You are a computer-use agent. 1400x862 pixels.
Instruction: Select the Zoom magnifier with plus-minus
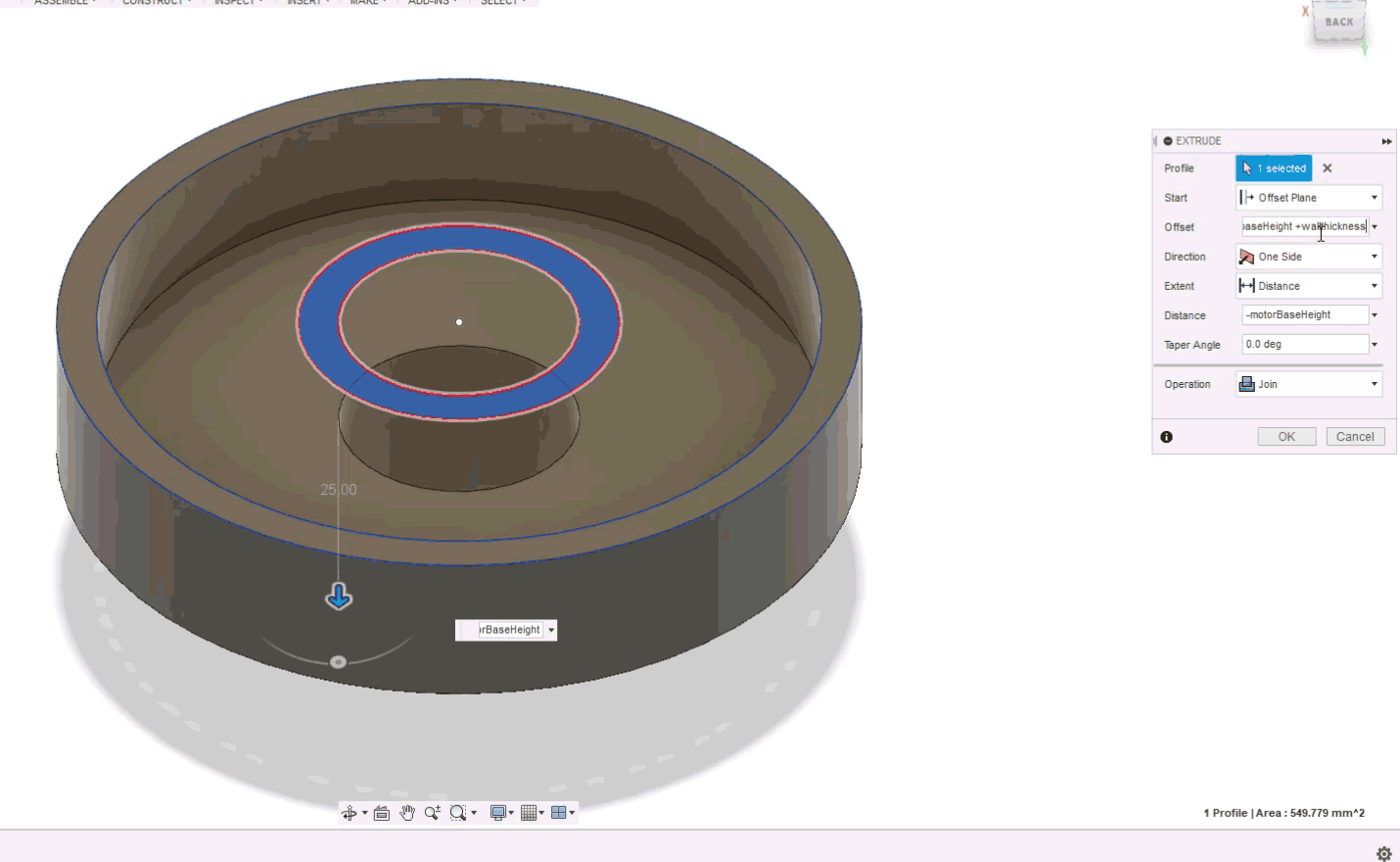tap(432, 813)
